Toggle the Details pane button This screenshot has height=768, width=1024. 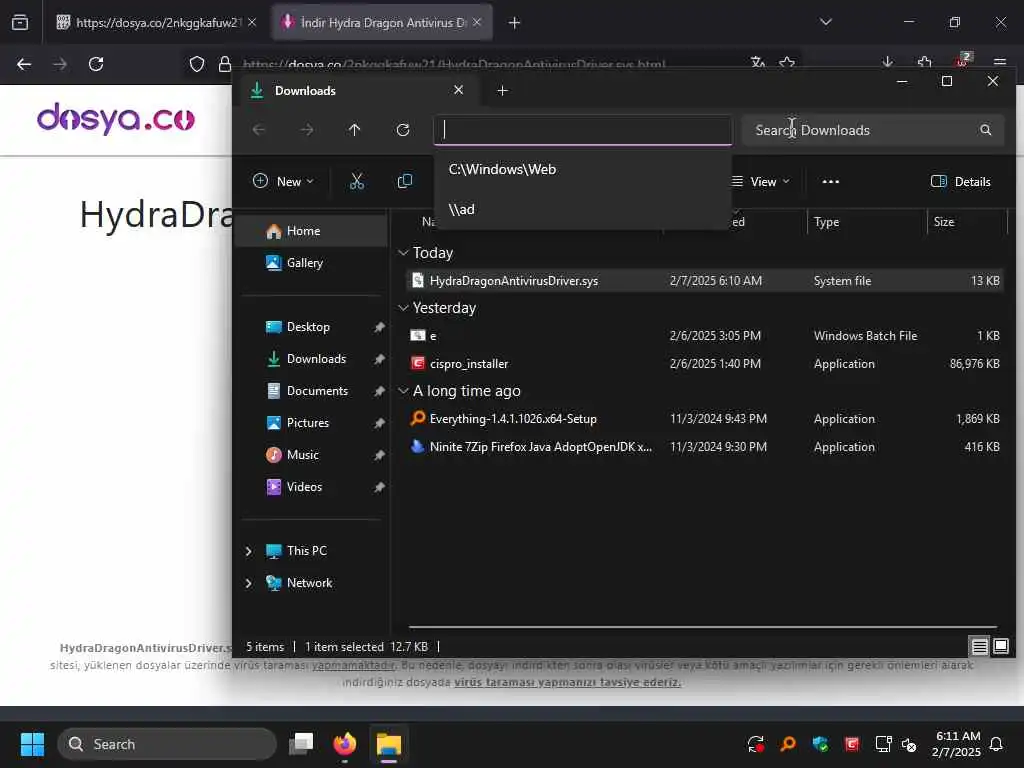click(x=961, y=182)
